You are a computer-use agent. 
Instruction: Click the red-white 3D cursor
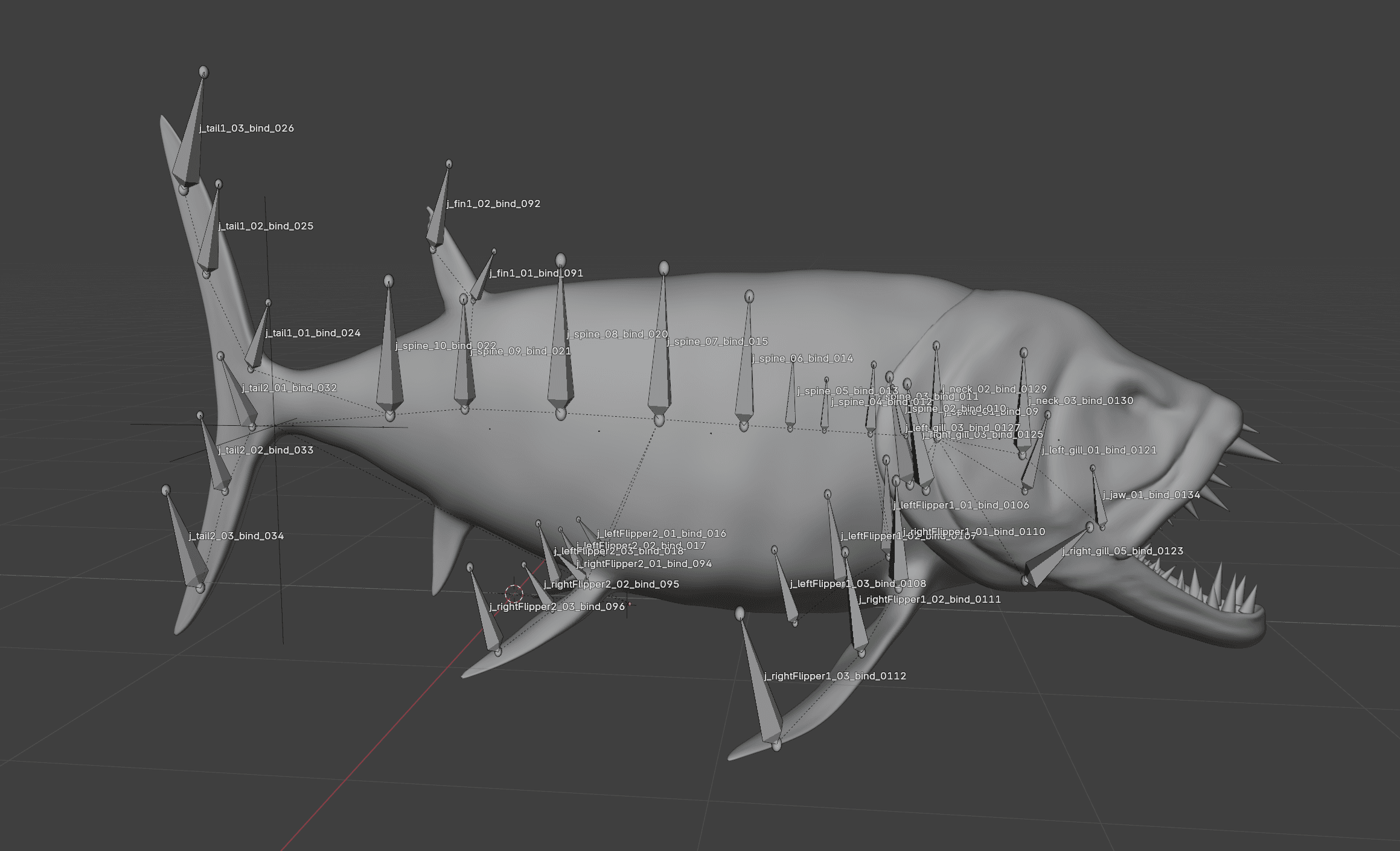(514, 594)
